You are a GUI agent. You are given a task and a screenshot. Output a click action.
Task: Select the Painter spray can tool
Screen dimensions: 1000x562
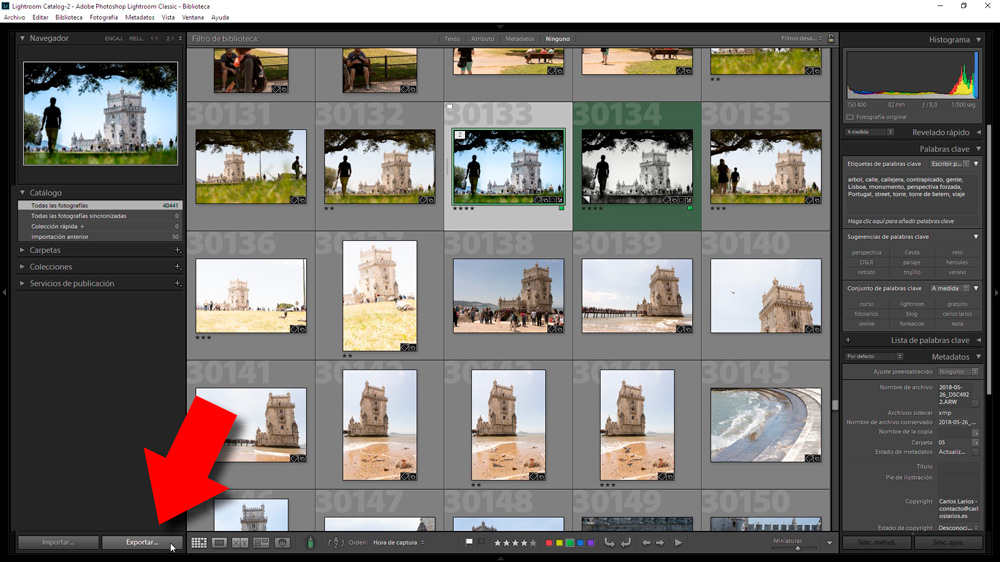[x=311, y=543]
